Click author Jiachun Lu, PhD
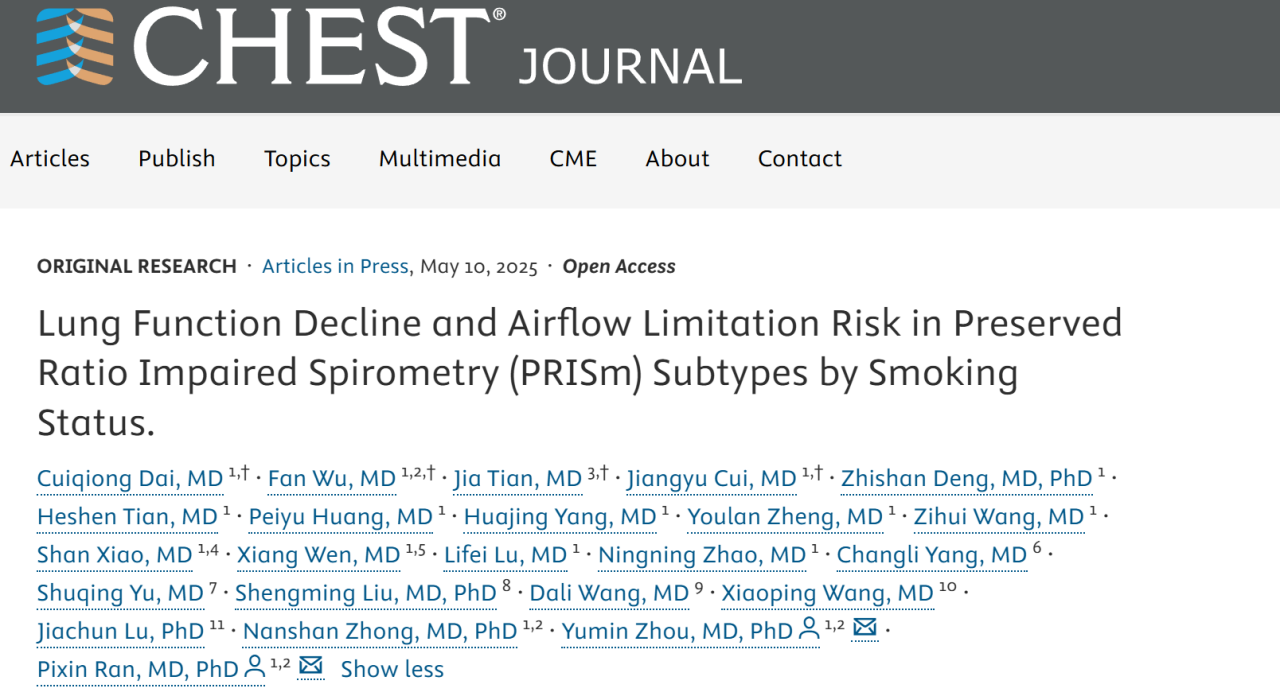The height and width of the screenshot is (700, 1280). [120, 631]
